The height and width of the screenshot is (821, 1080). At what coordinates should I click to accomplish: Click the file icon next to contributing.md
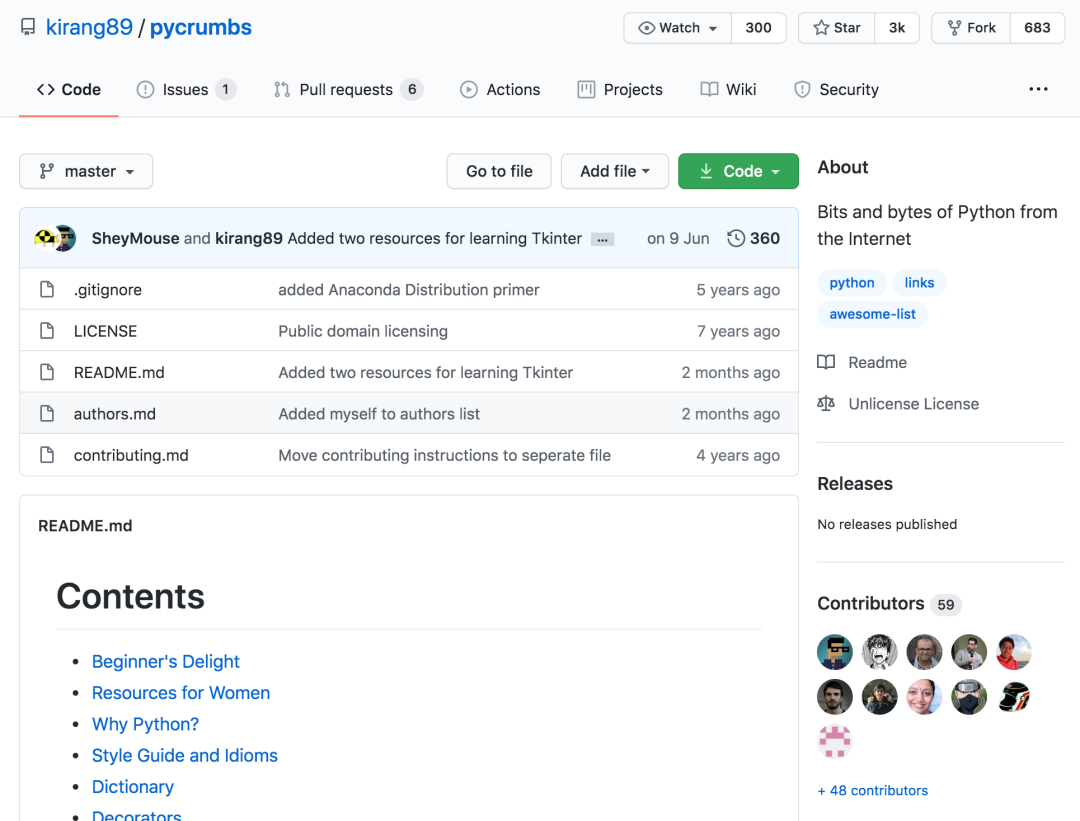47,455
